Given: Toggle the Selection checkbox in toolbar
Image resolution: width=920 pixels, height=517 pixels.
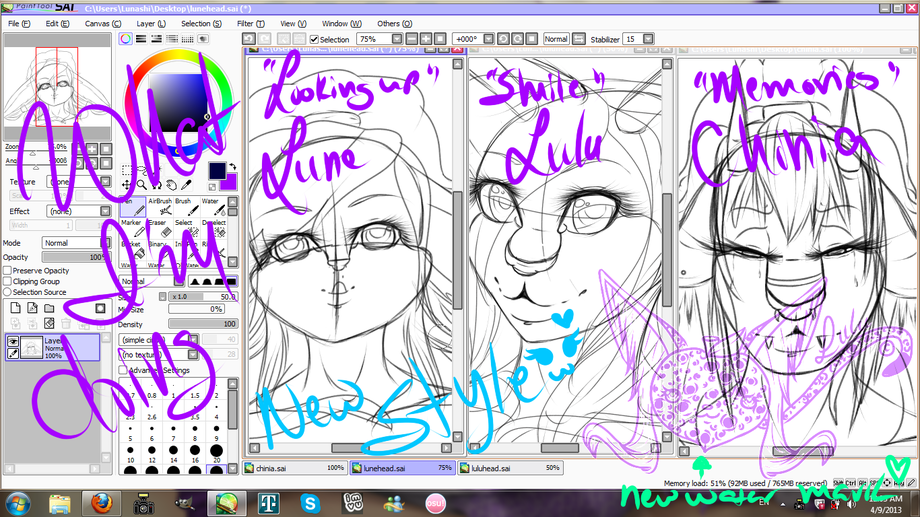Looking at the screenshot, I should pyautogui.click(x=314, y=39).
